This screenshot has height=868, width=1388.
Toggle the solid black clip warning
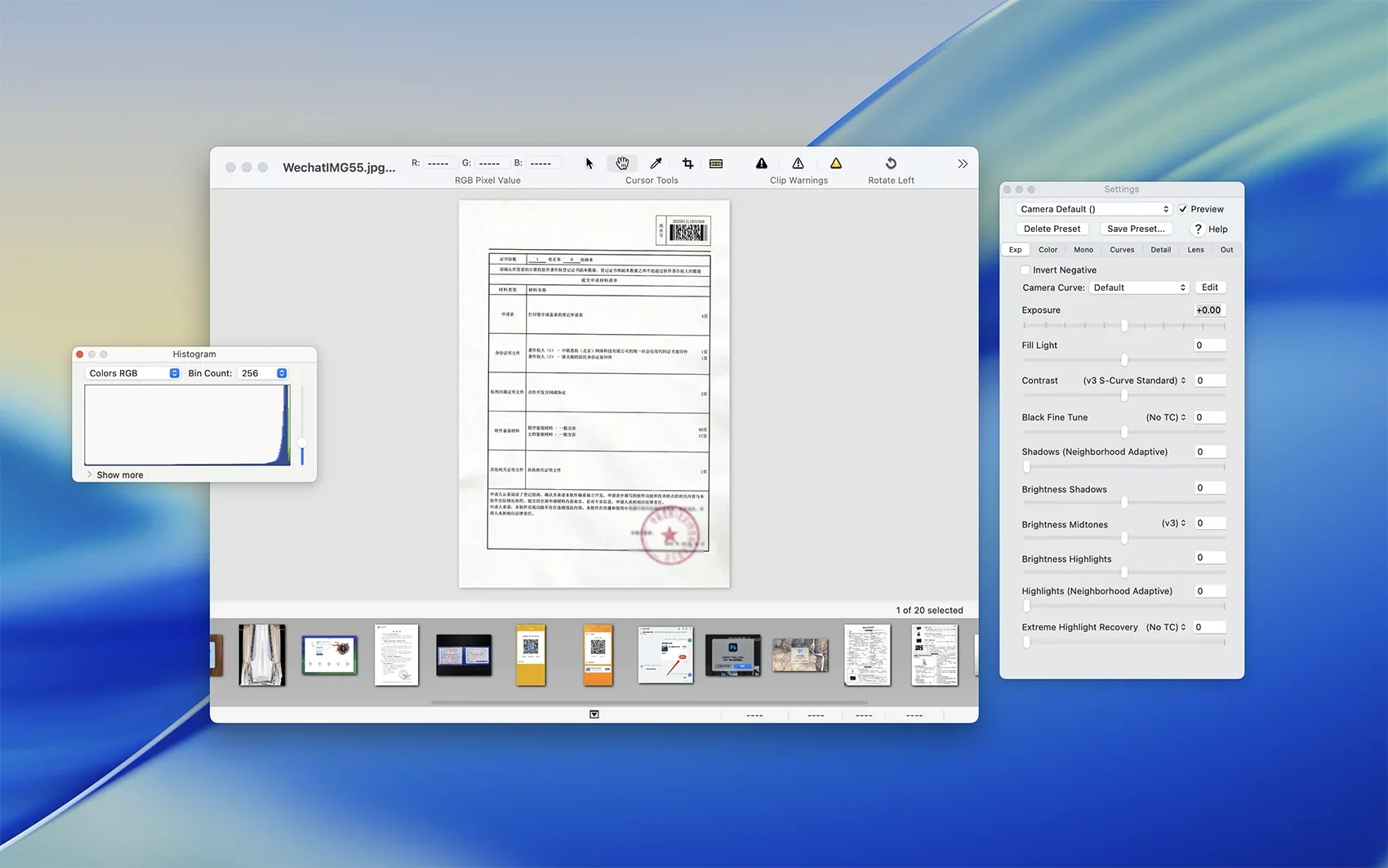click(x=762, y=163)
